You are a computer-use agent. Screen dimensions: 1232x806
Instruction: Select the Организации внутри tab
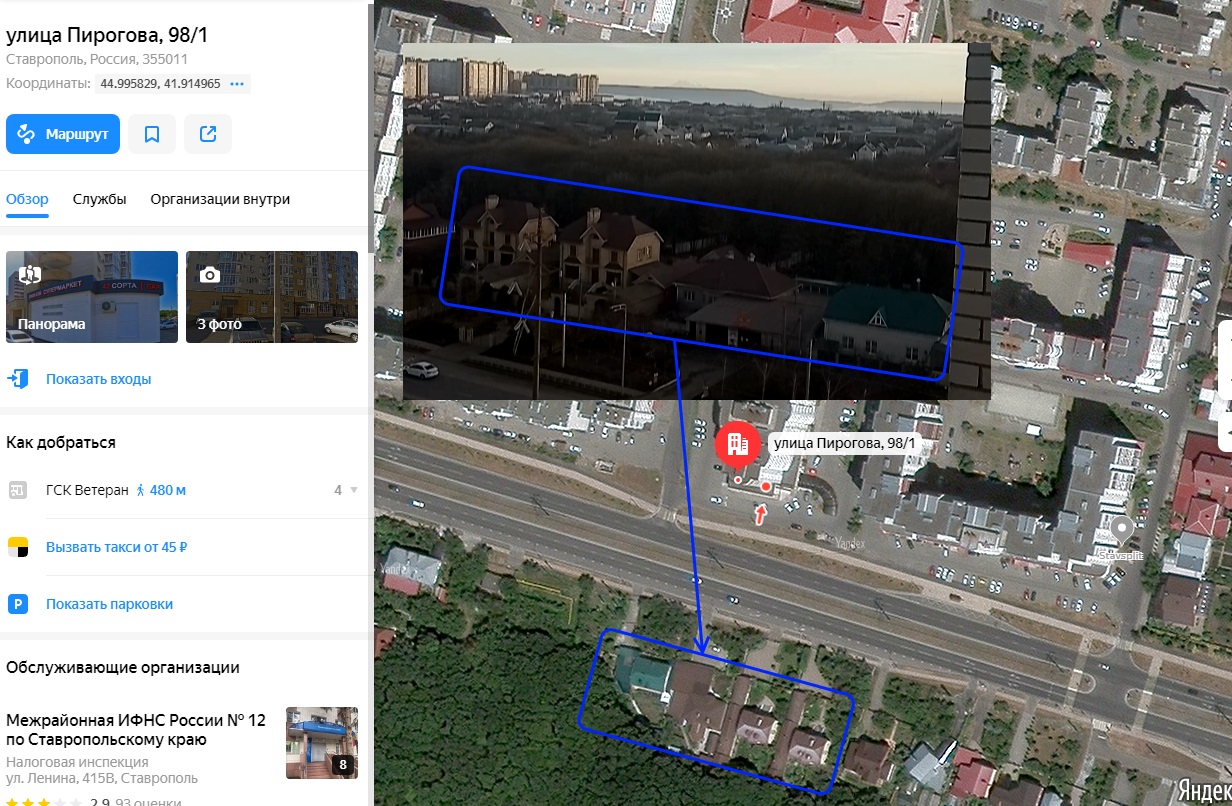tap(220, 199)
